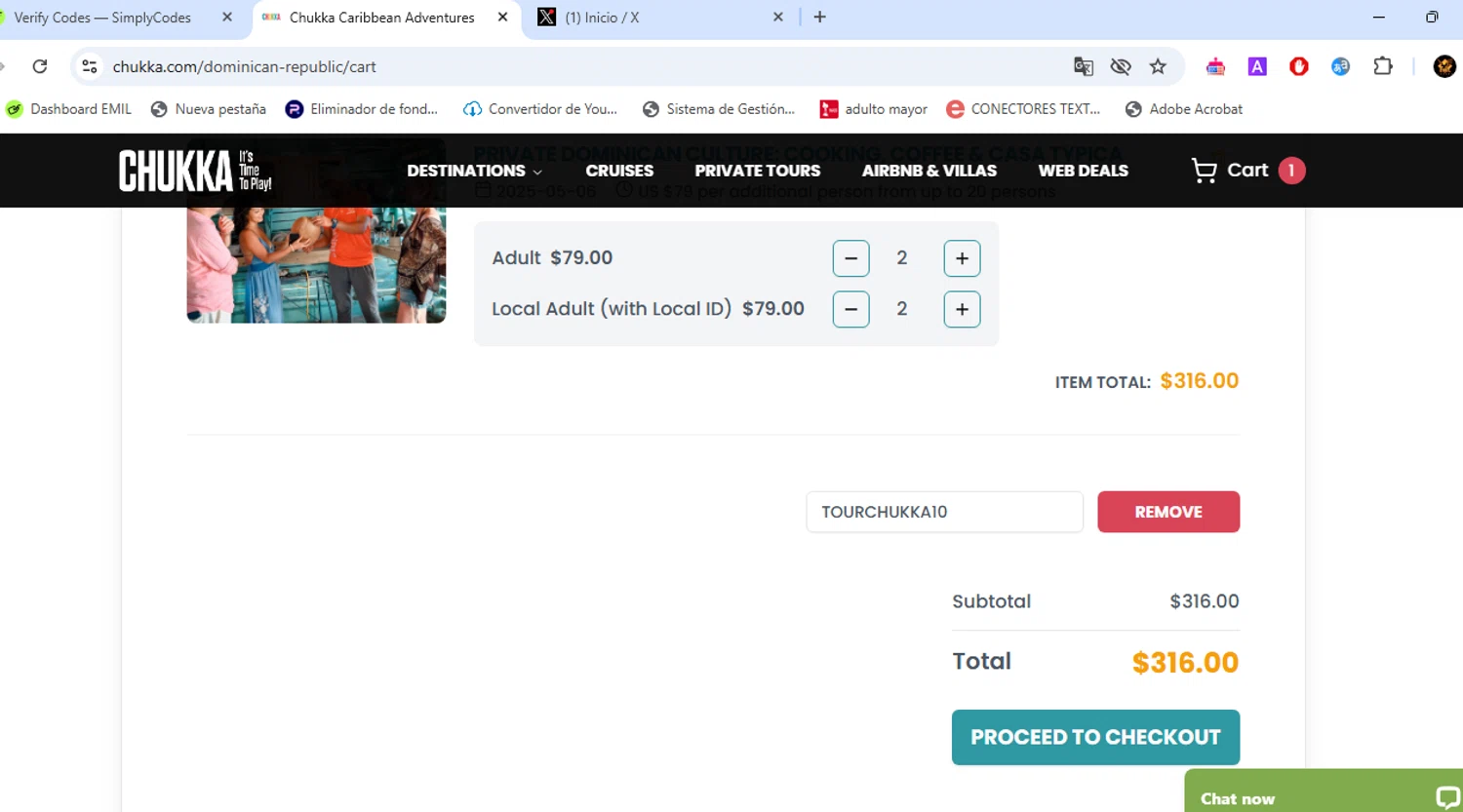Screen dimensions: 1463x812
Task: Bookmark this page with star icon
Action: click(1158, 66)
